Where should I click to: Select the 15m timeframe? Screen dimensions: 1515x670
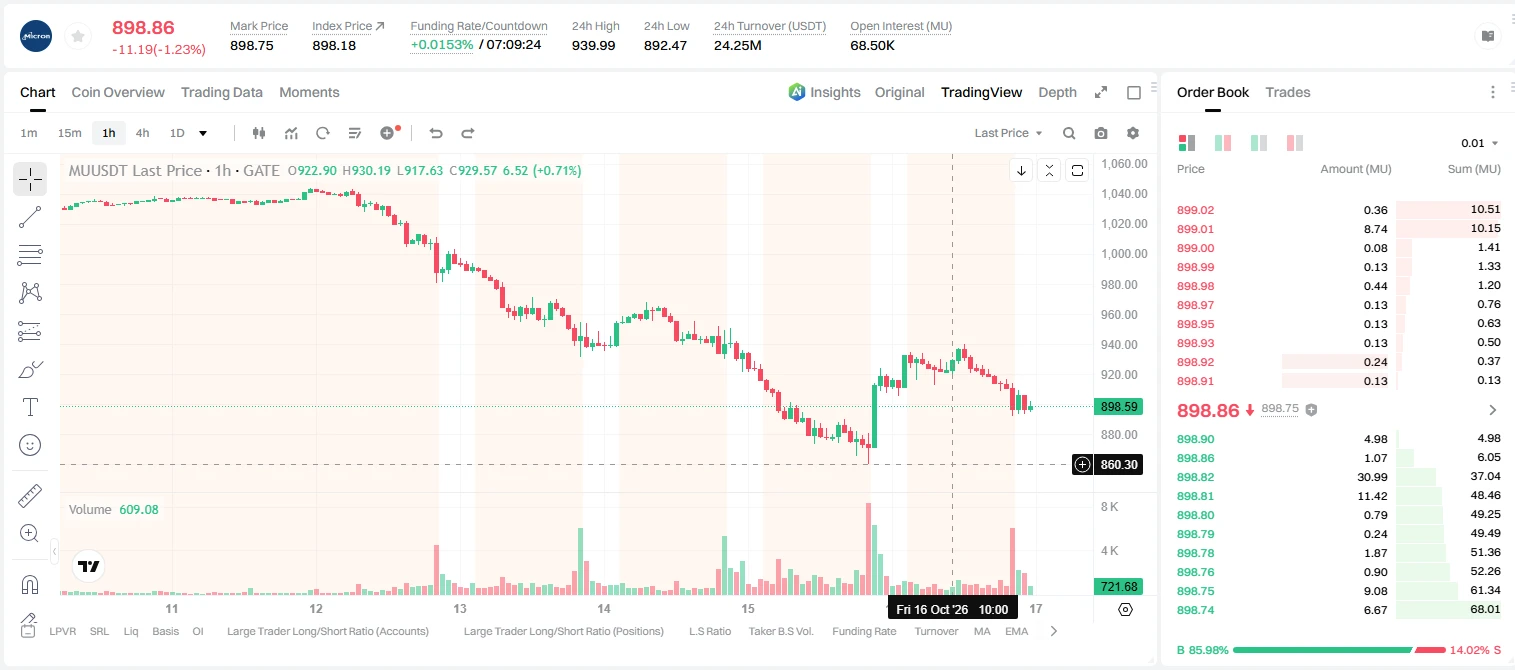[69, 133]
